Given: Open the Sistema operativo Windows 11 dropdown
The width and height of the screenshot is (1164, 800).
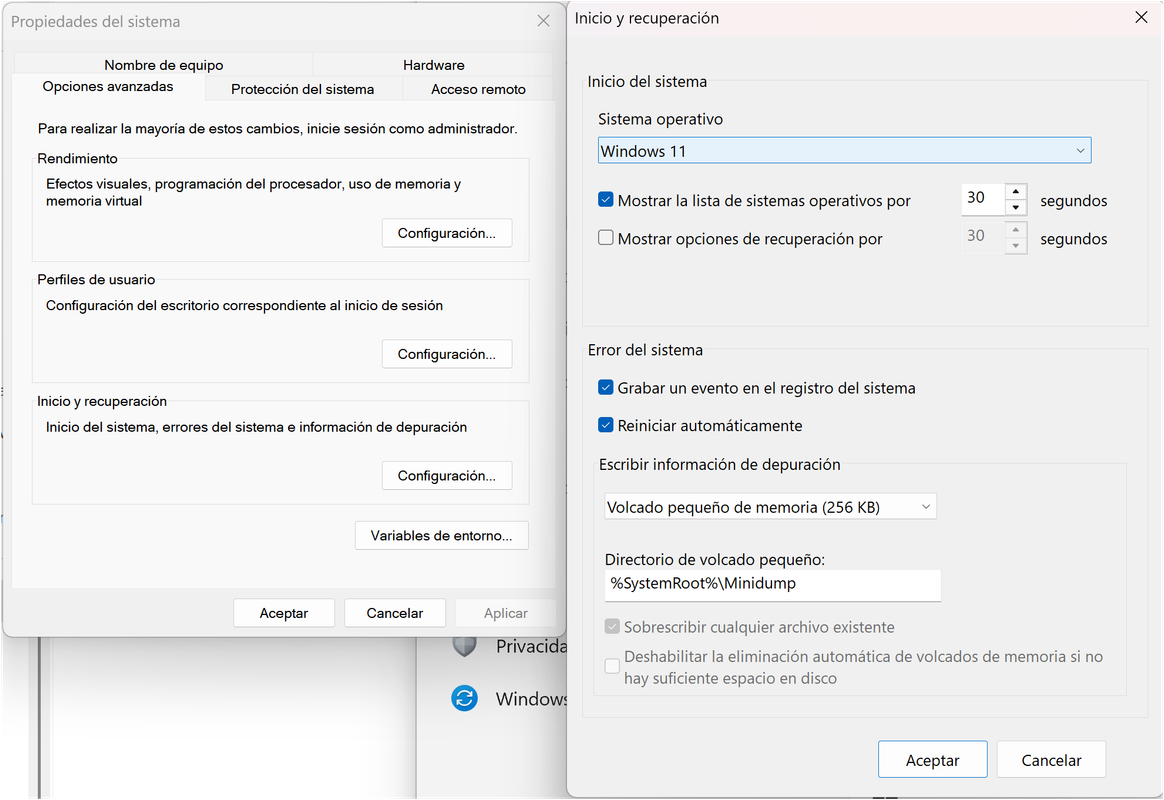Looking at the screenshot, I should tap(844, 151).
